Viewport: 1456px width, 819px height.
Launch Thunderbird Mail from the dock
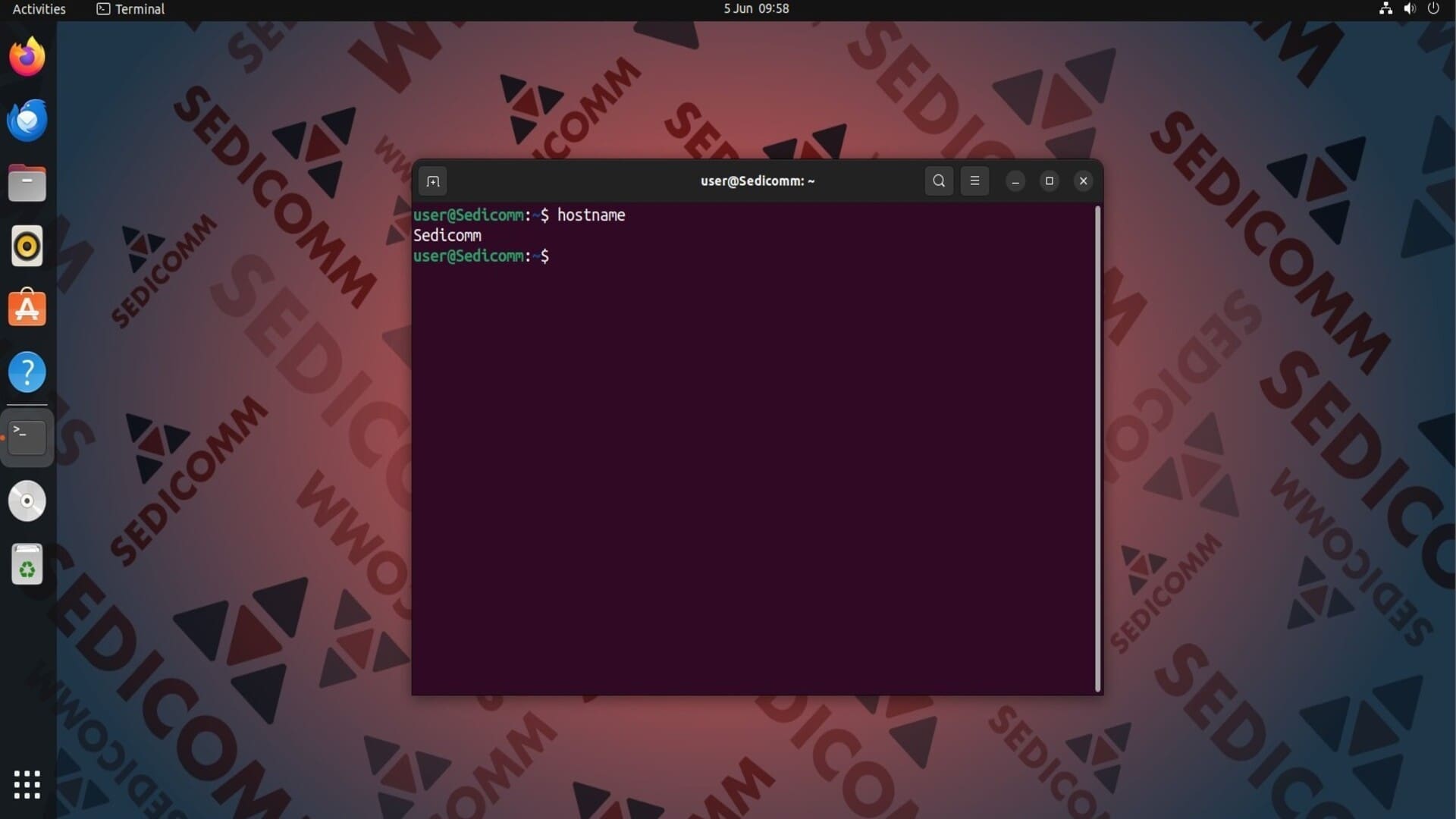tap(27, 120)
